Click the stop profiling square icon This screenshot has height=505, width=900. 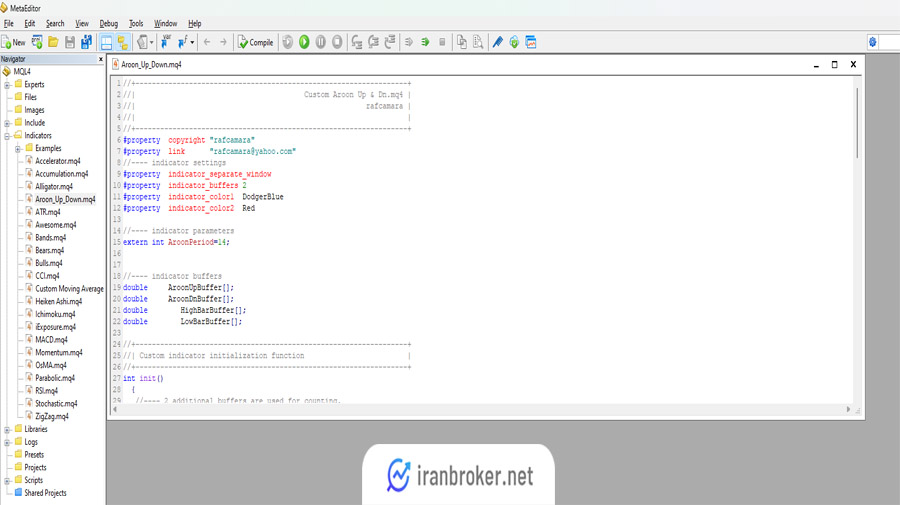click(442, 42)
